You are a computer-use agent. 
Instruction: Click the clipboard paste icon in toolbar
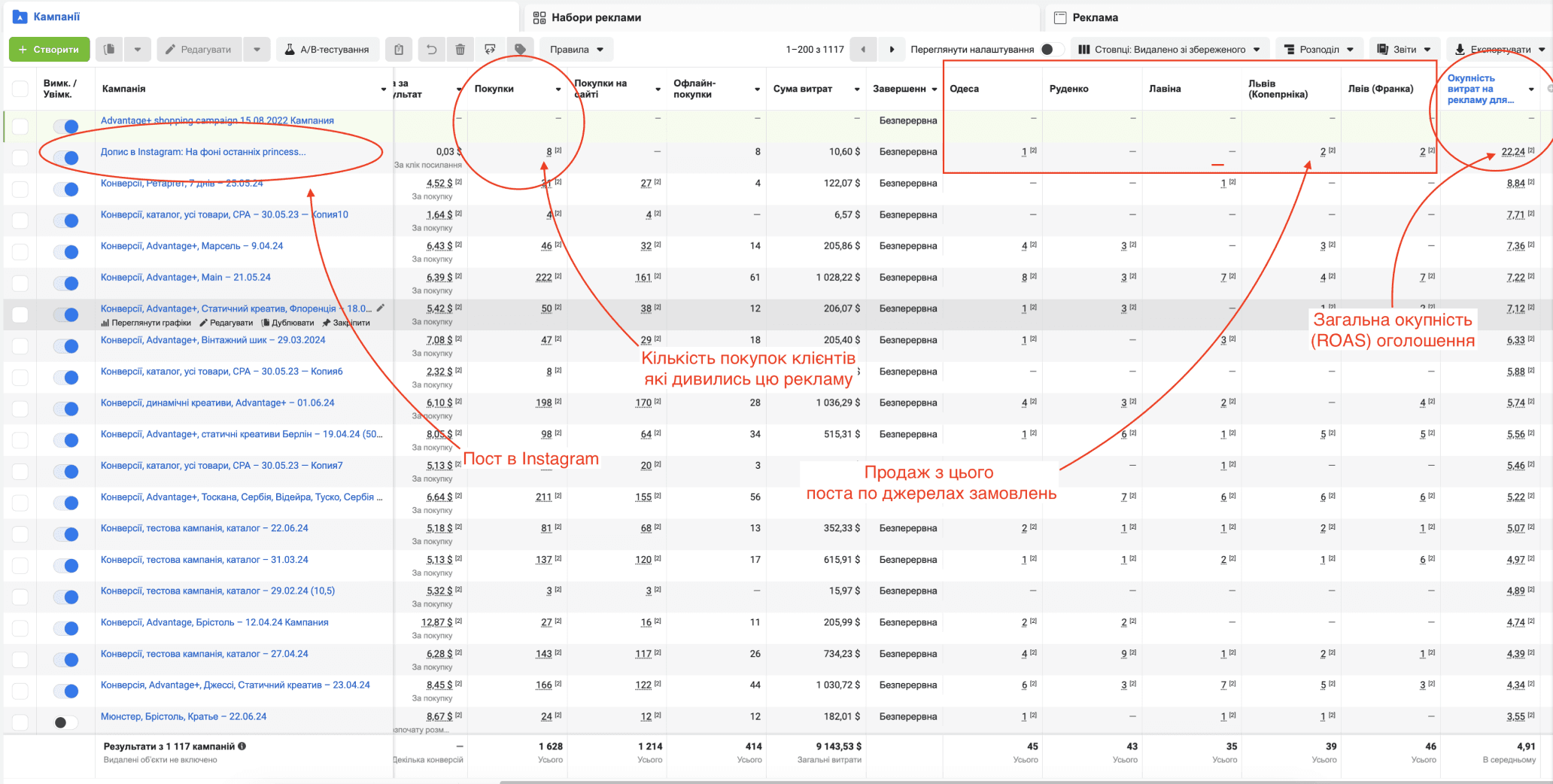tap(399, 50)
